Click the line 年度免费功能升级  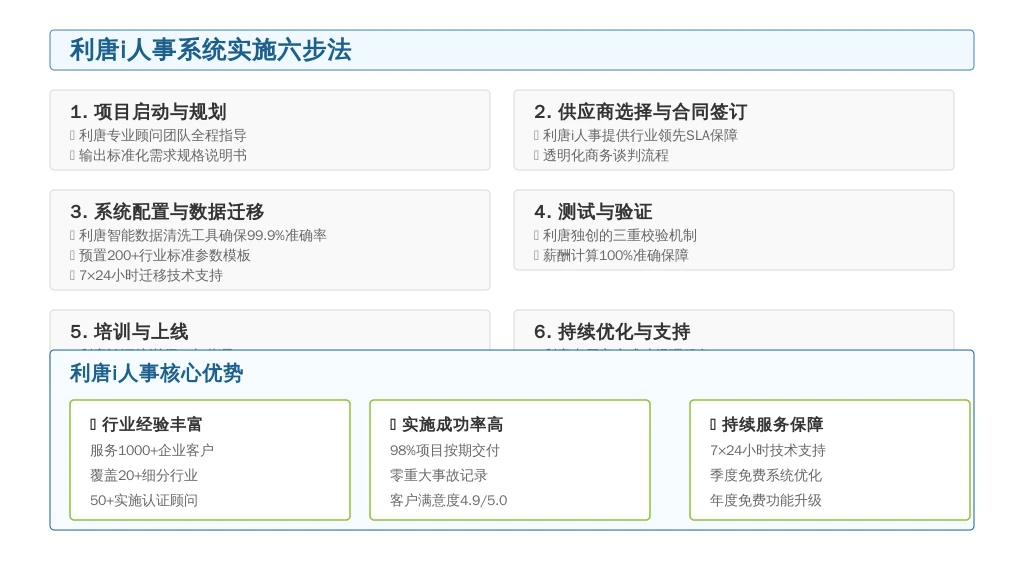(x=766, y=501)
